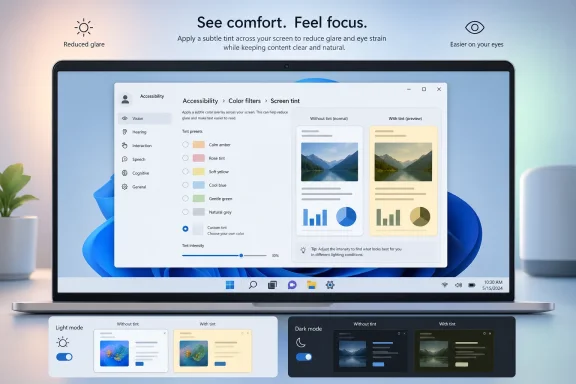Screen dimensions: 576x384
Task: Open the Custom tint color swatch
Action: click(x=198, y=229)
